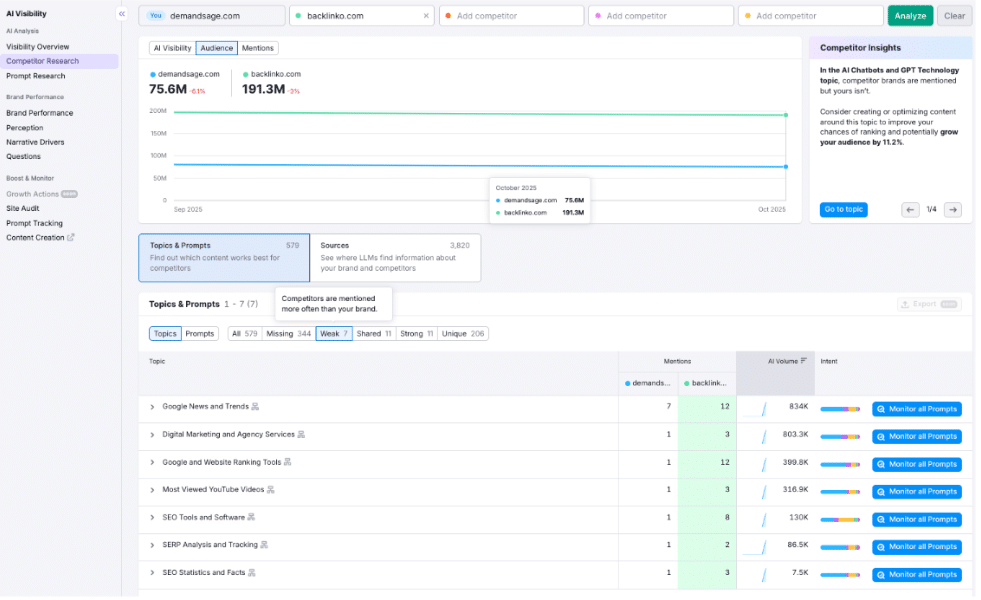Open the Mentions chart tab
The width and height of the screenshot is (981, 600).
(259, 48)
